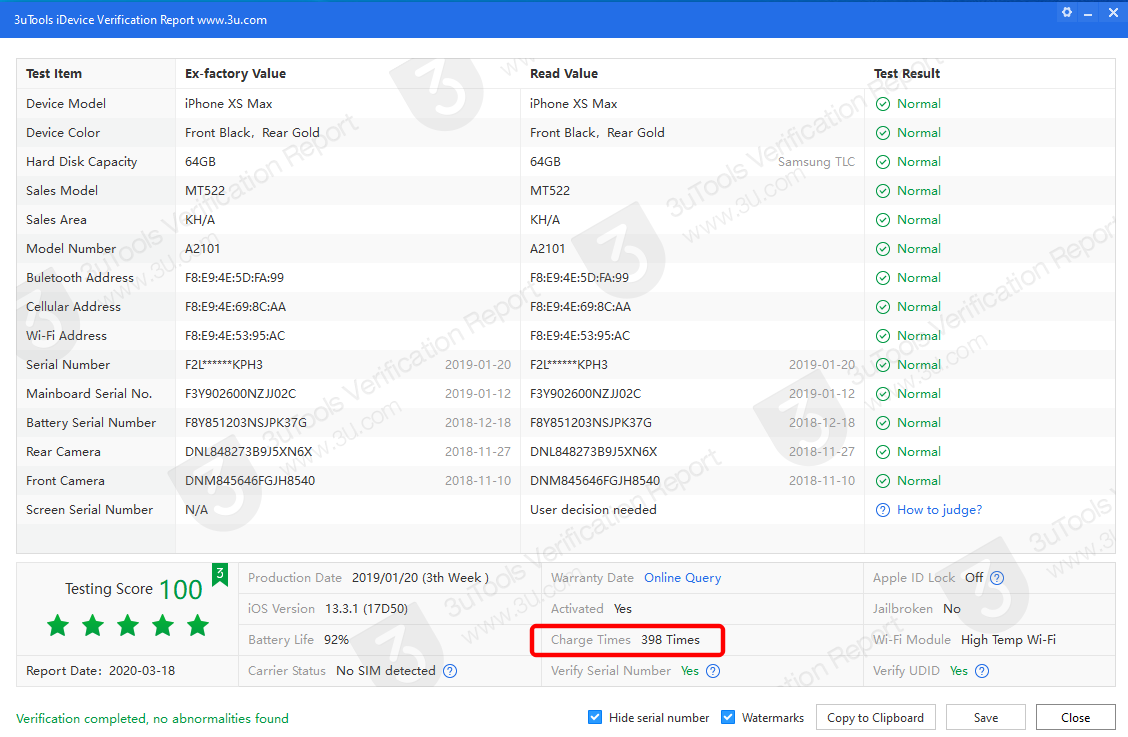
Task: Click the Verification completed status message
Action: [x=153, y=718]
